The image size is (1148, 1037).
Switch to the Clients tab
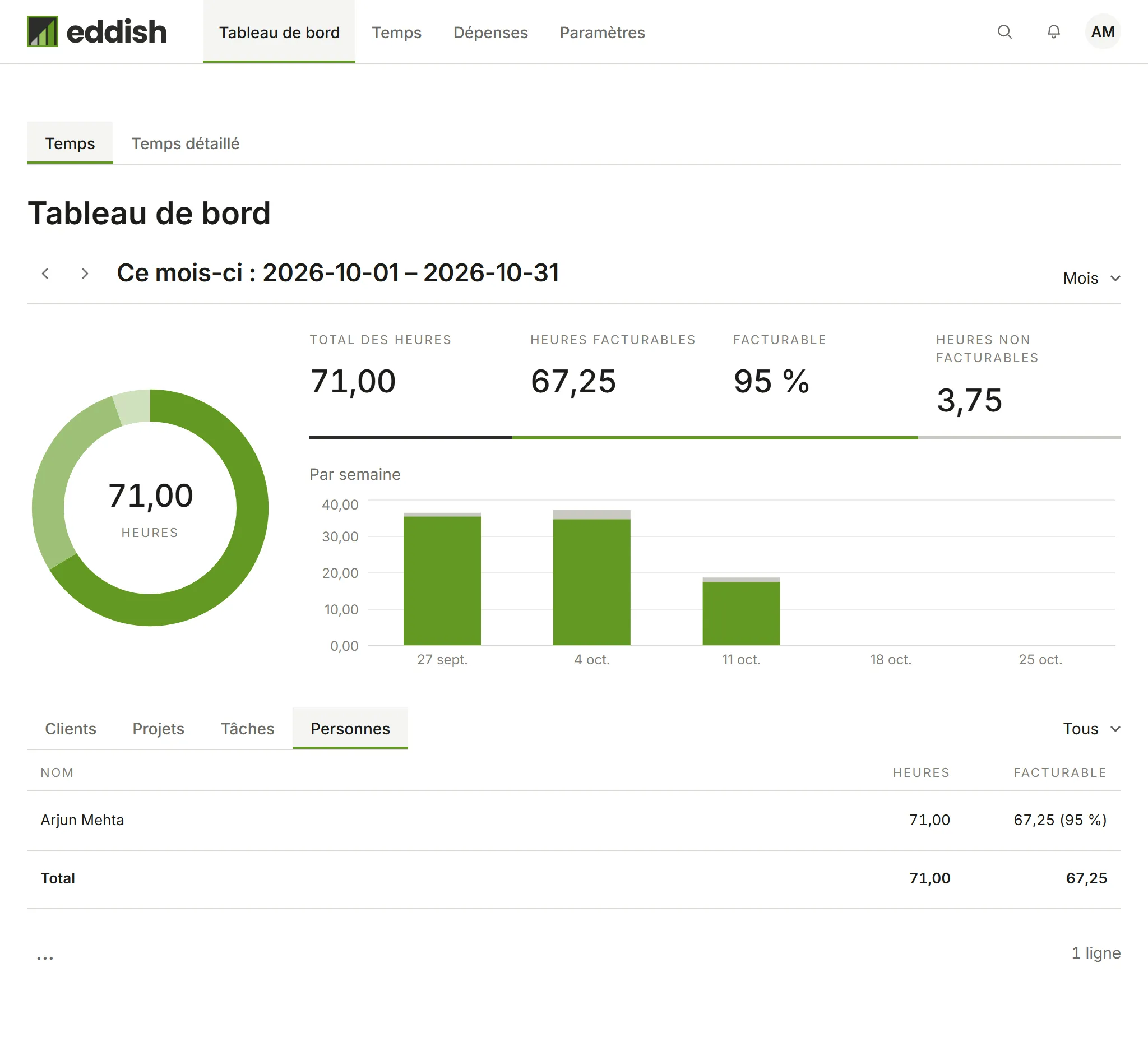(71, 728)
